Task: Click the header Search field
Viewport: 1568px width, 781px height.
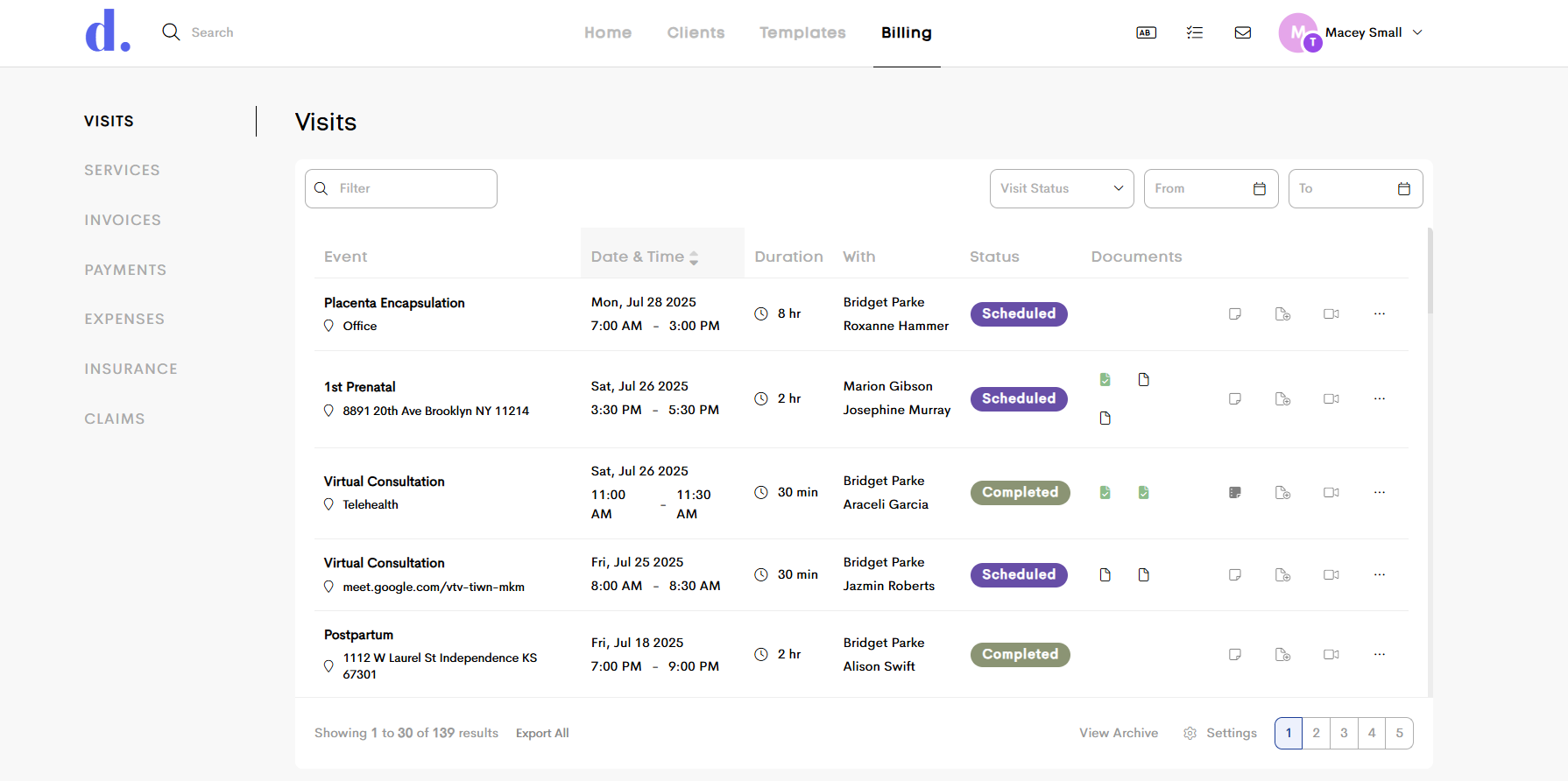Action: click(212, 32)
